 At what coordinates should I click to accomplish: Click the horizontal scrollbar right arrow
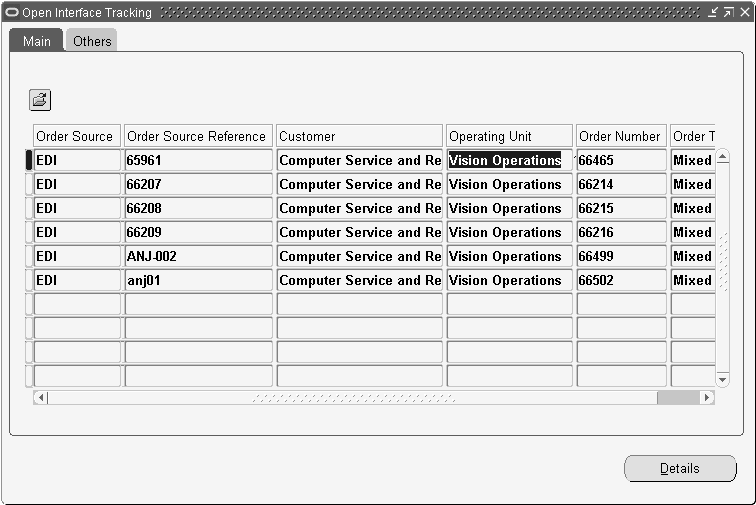707,397
